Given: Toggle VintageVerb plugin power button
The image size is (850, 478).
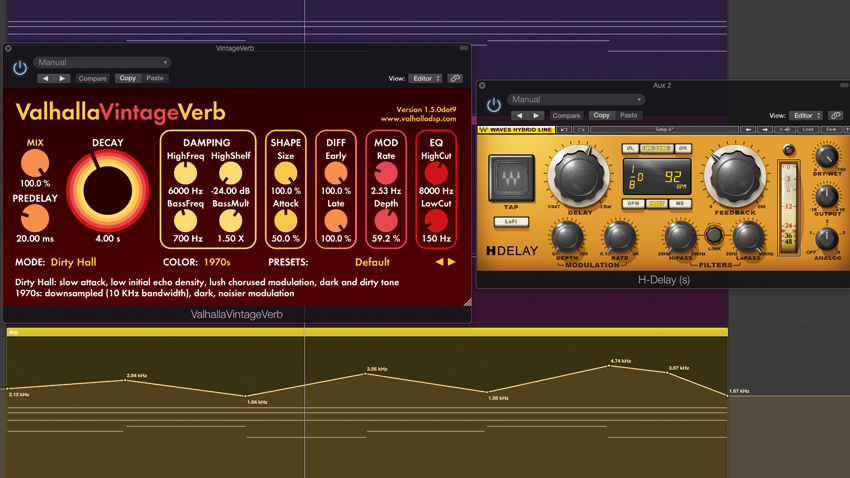Looking at the screenshot, I should pyautogui.click(x=20, y=68).
